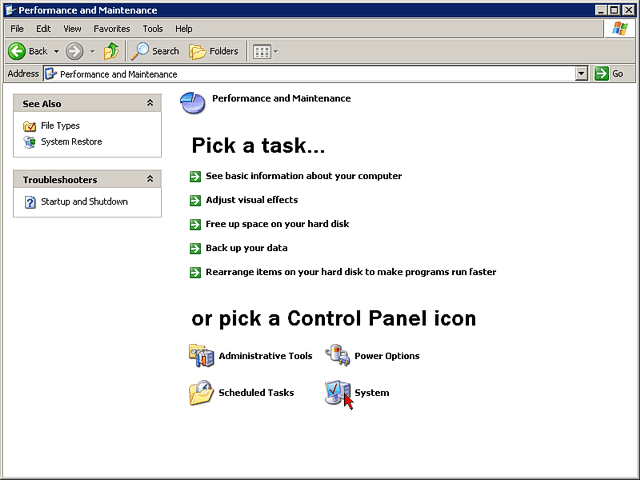Image resolution: width=640 pixels, height=480 pixels.
Task: Click the green Go arrow icon
Action: (x=602, y=74)
